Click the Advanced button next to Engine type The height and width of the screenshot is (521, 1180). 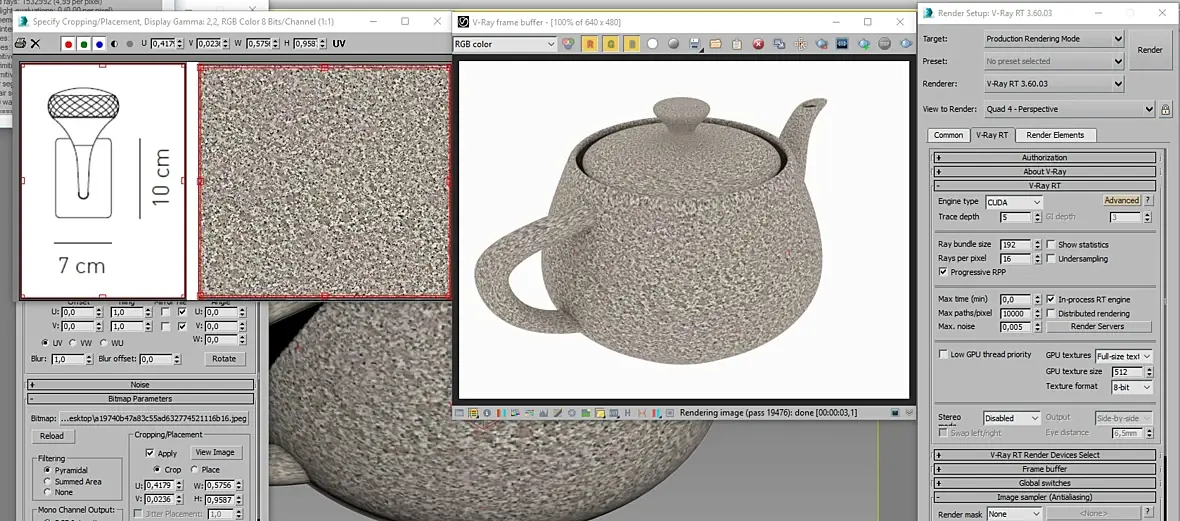(1121, 200)
